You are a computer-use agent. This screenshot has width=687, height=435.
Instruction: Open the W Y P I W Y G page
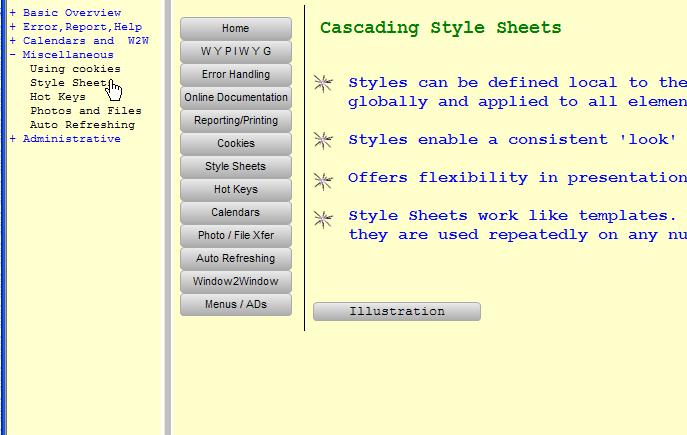236,51
